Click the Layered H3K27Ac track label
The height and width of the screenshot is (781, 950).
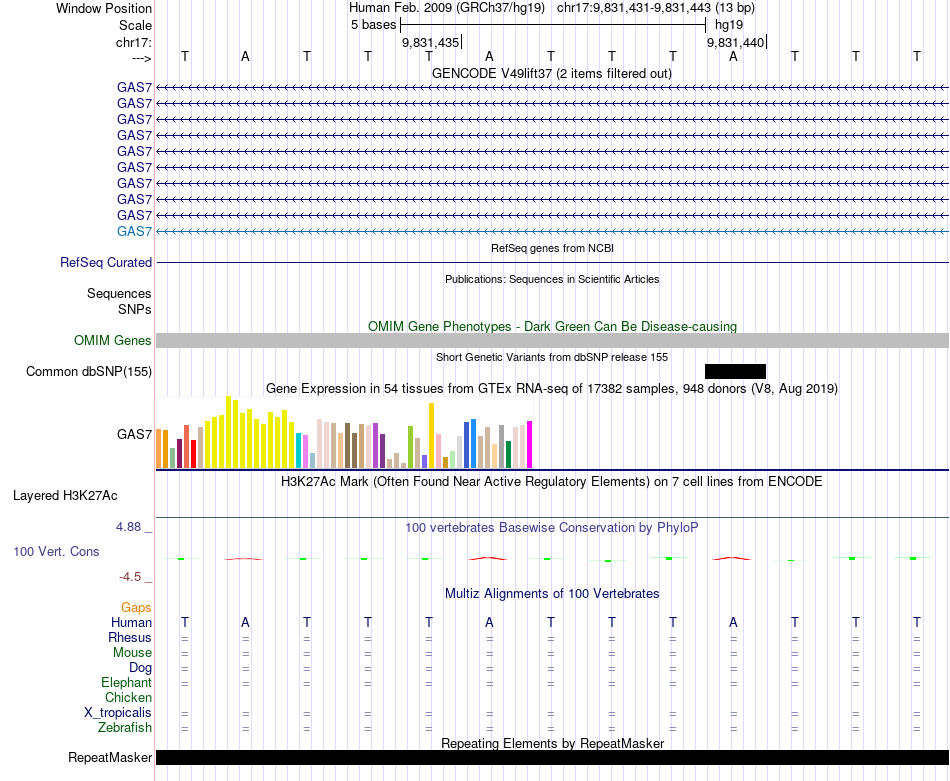tap(65, 496)
